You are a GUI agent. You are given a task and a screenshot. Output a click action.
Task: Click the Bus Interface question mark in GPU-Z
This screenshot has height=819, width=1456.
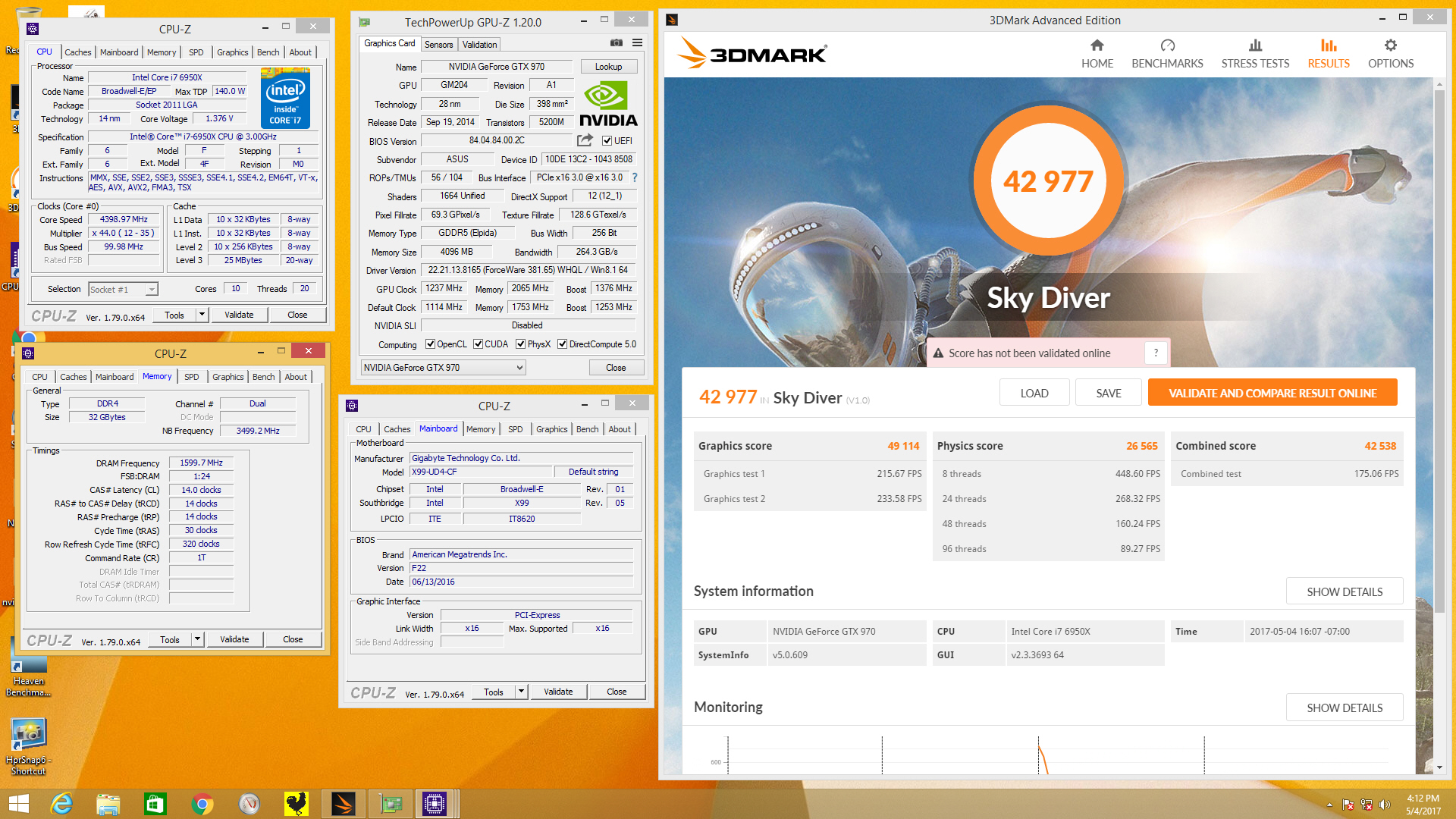tap(635, 177)
